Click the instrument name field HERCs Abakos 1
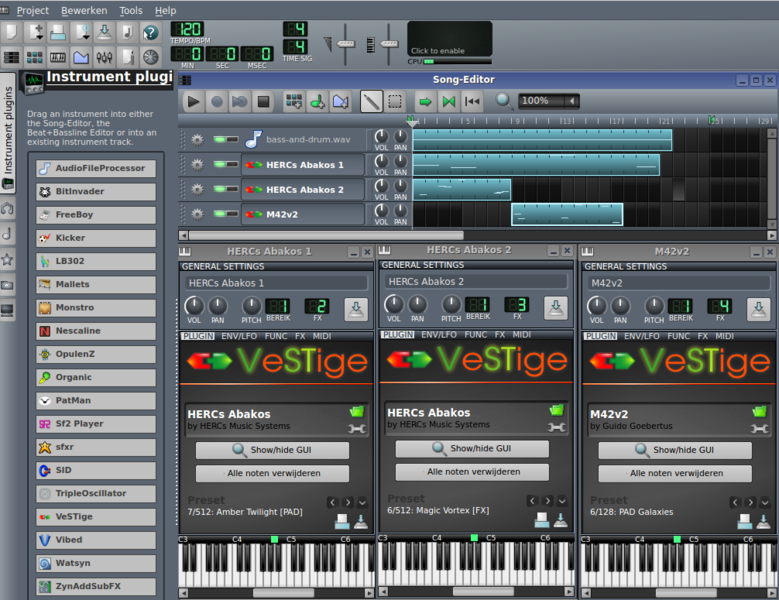779x600 pixels. click(x=276, y=283)
